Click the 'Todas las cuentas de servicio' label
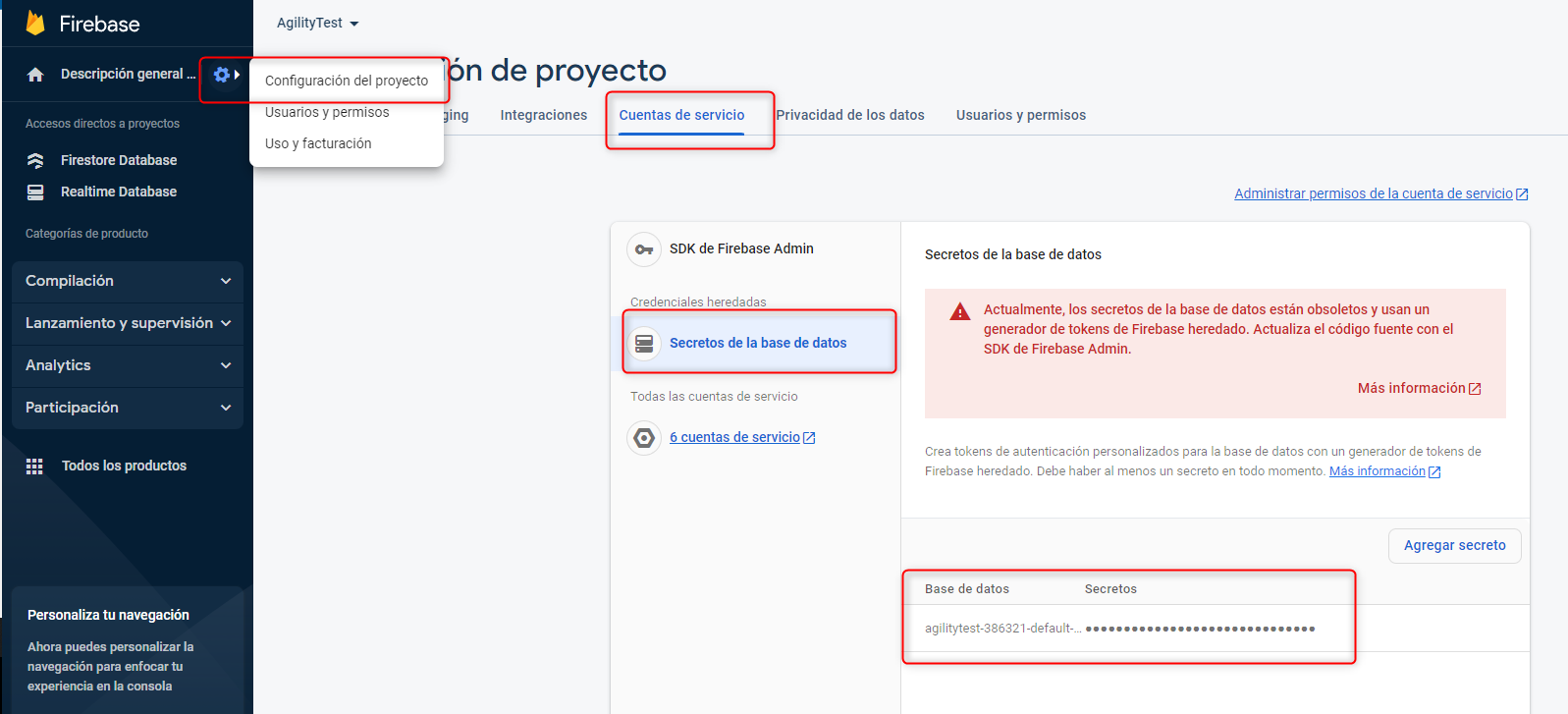Screen dimensions: 1568x714 coord(714,397)
